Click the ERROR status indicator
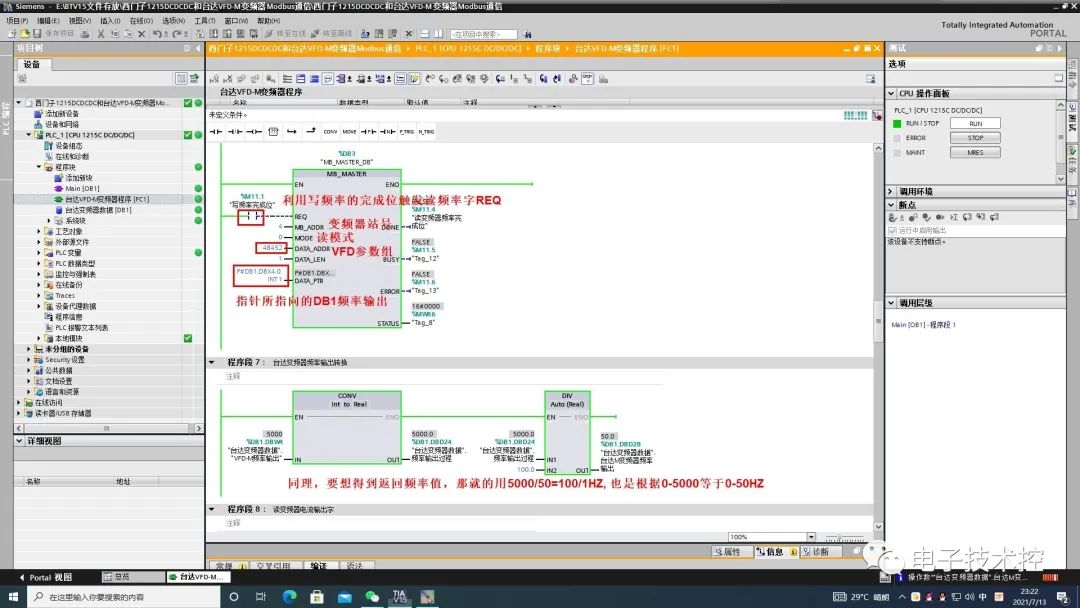Viewport: 1080px width, 608px height. pos(897,138)
